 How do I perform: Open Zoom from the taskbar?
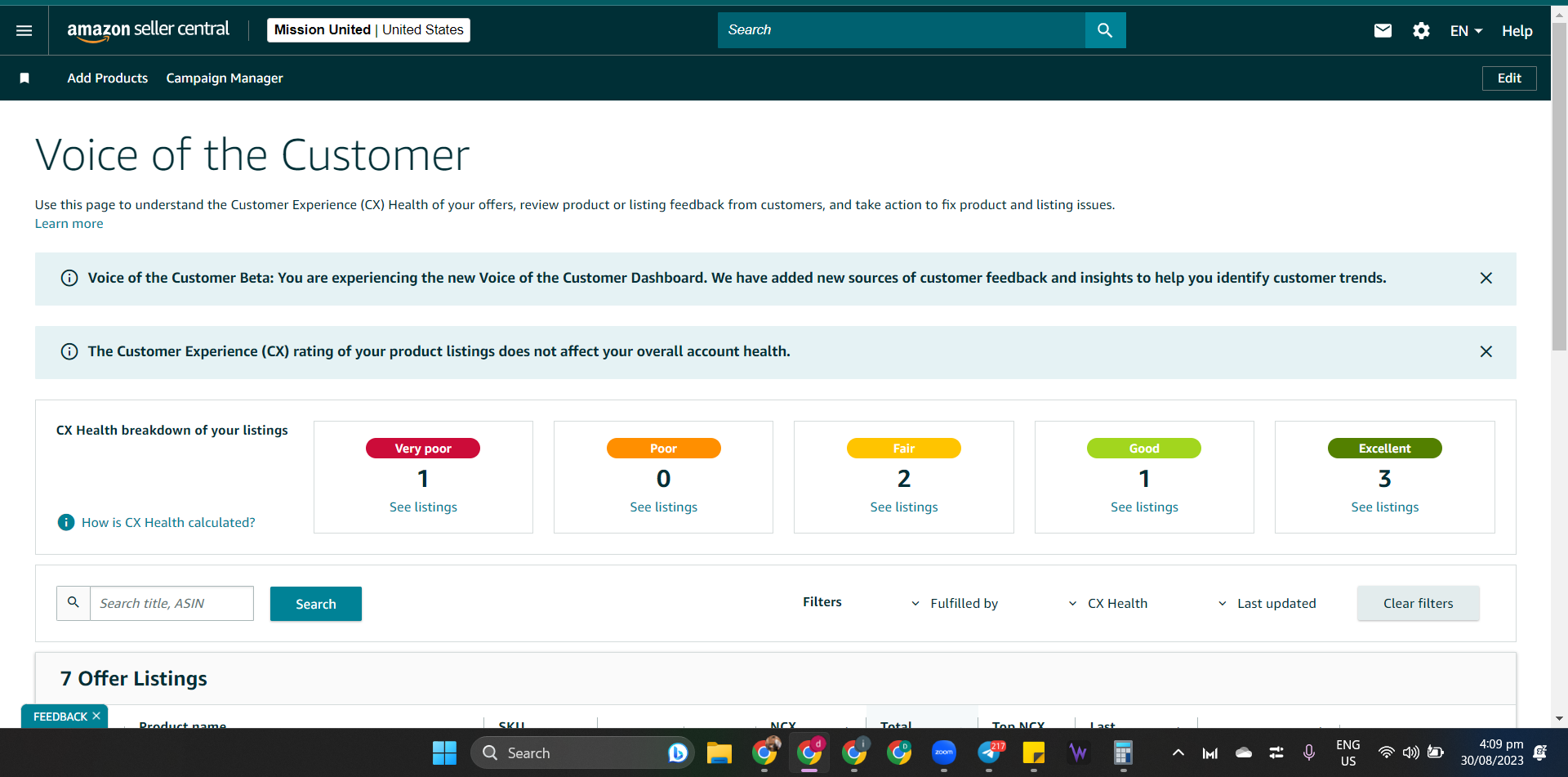pos(944,752)
